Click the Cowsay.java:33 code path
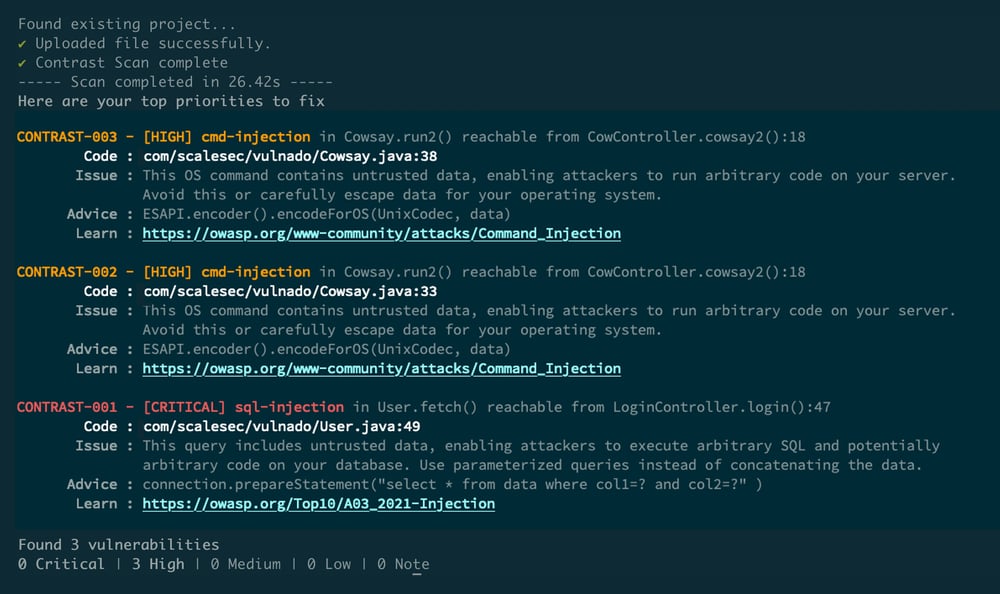The height and width of the screenshot is (594, 1000). click(290, 291)
